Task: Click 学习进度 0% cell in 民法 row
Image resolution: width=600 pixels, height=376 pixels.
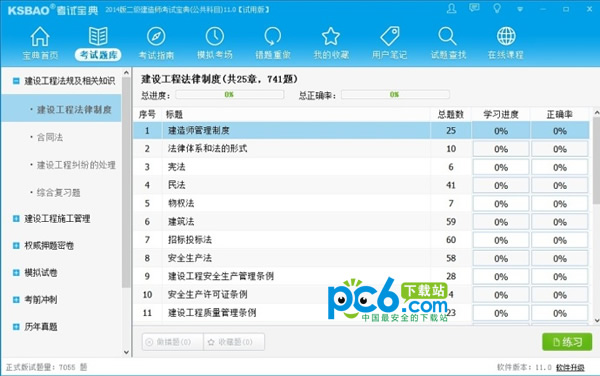Action: pos(501,186)
